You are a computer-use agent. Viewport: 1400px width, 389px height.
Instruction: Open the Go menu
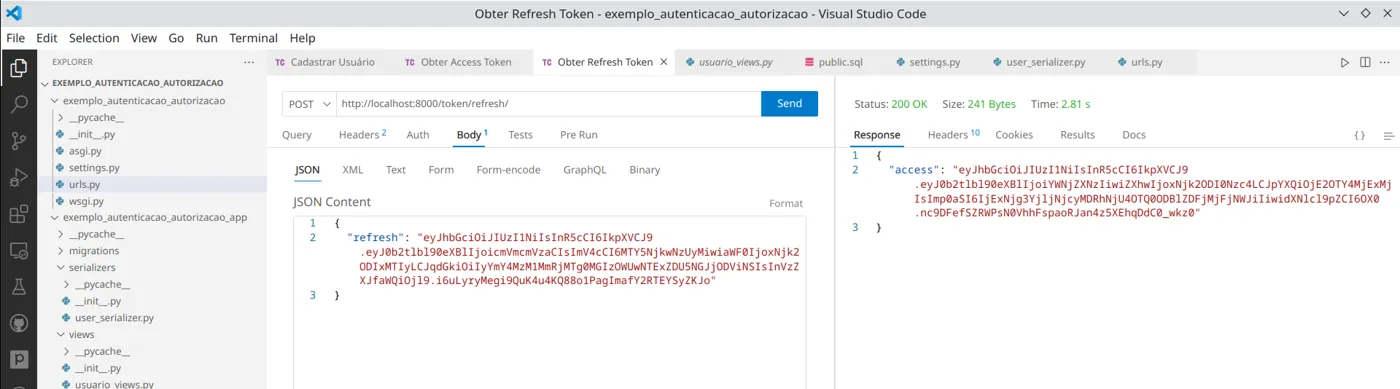click(x=176, y=38)
